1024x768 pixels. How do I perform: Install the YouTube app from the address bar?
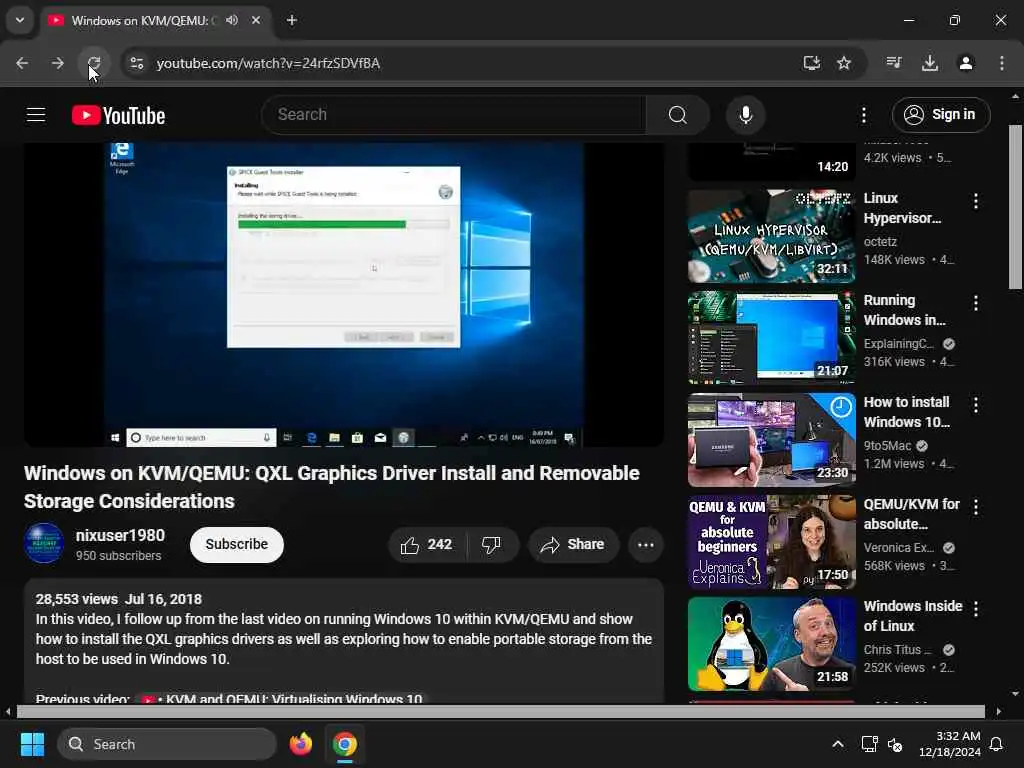click(x=812, y=63)
